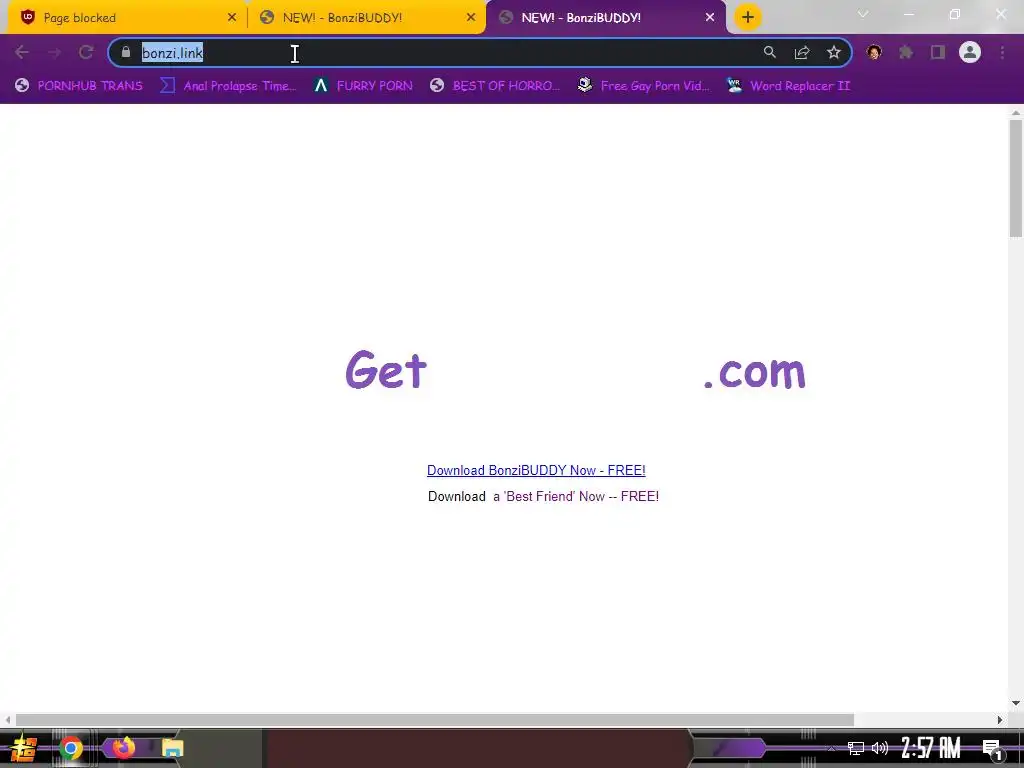Open the Chrome three-dot menu

pyautogui.click(x=1002, y=52)
